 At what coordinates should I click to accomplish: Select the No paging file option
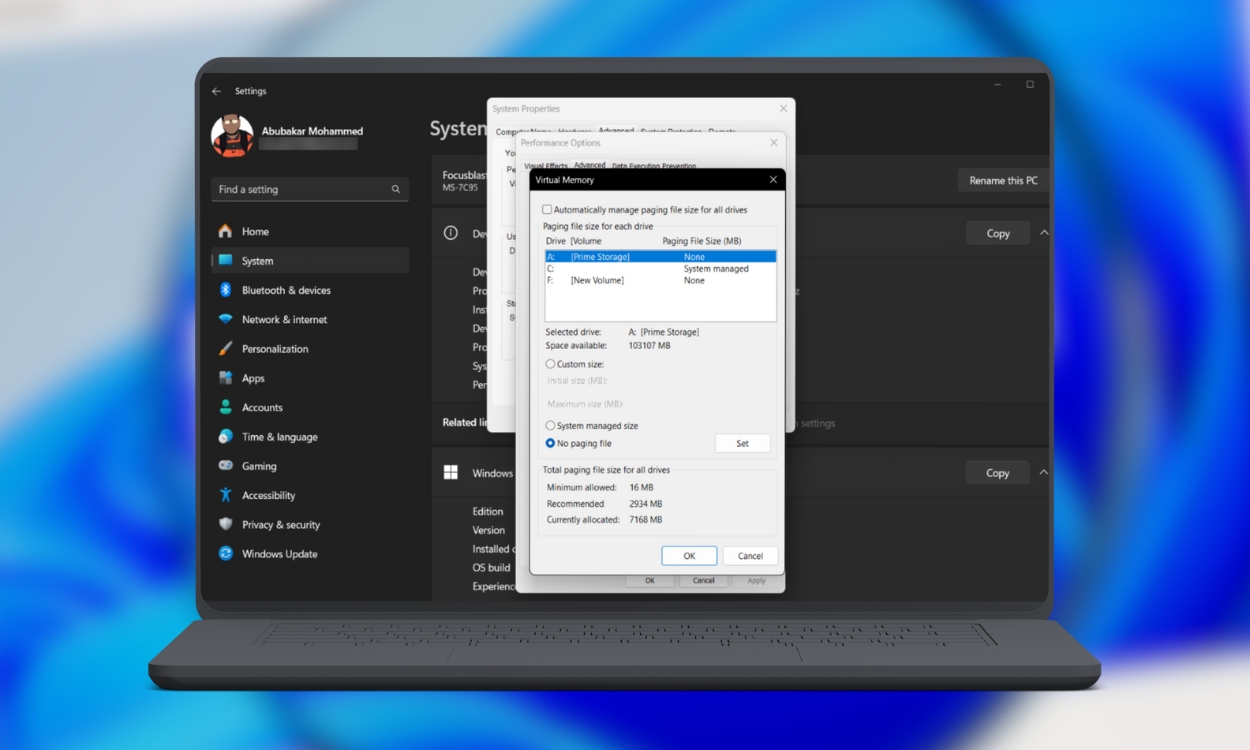point(550,443)
